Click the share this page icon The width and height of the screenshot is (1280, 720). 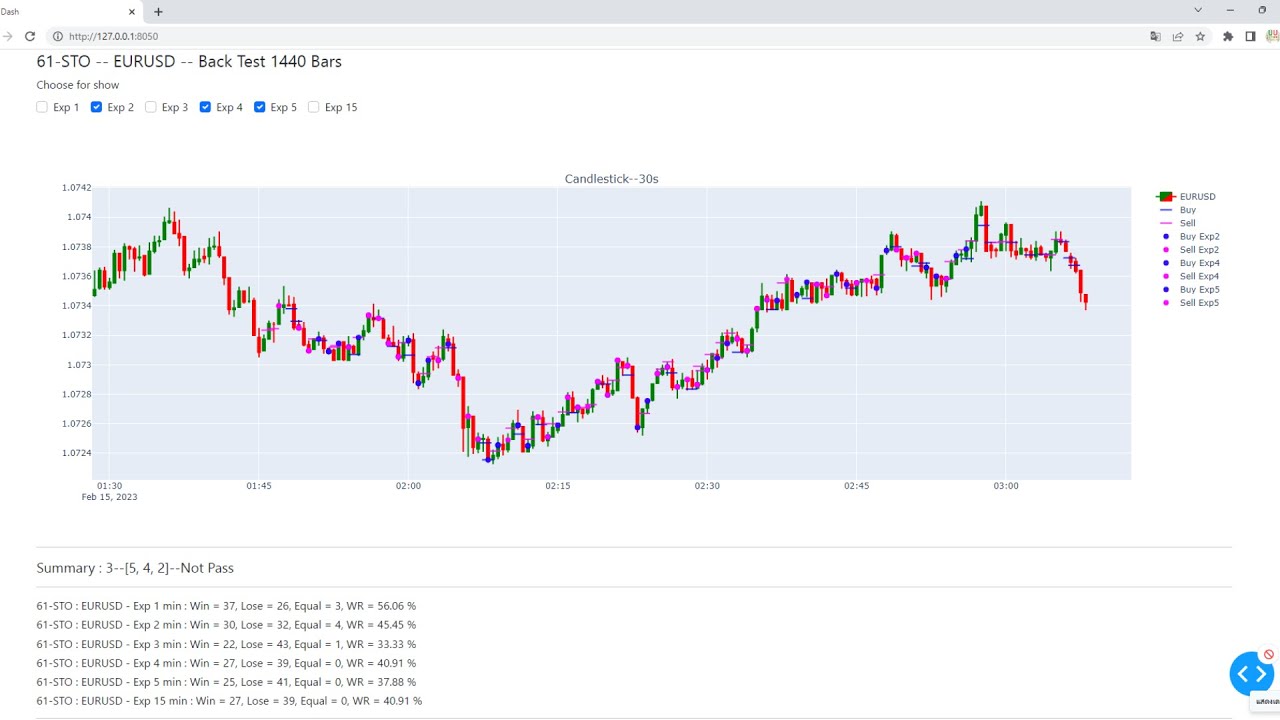(x=1178, y=36)
